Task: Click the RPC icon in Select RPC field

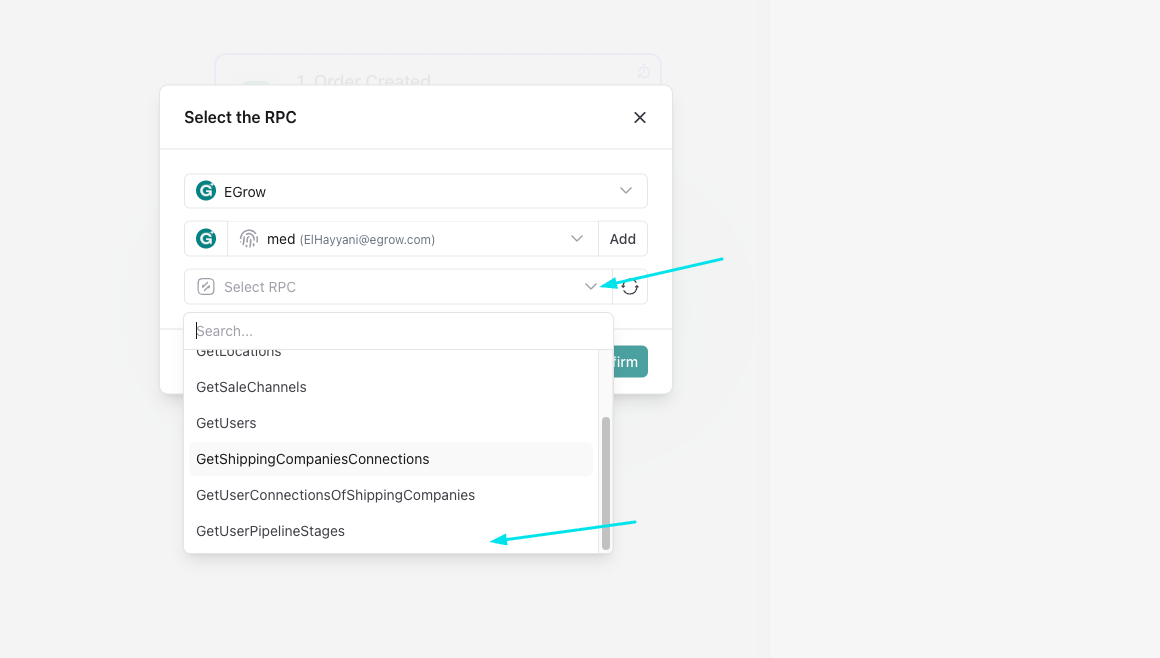Action: coord(206,286)
